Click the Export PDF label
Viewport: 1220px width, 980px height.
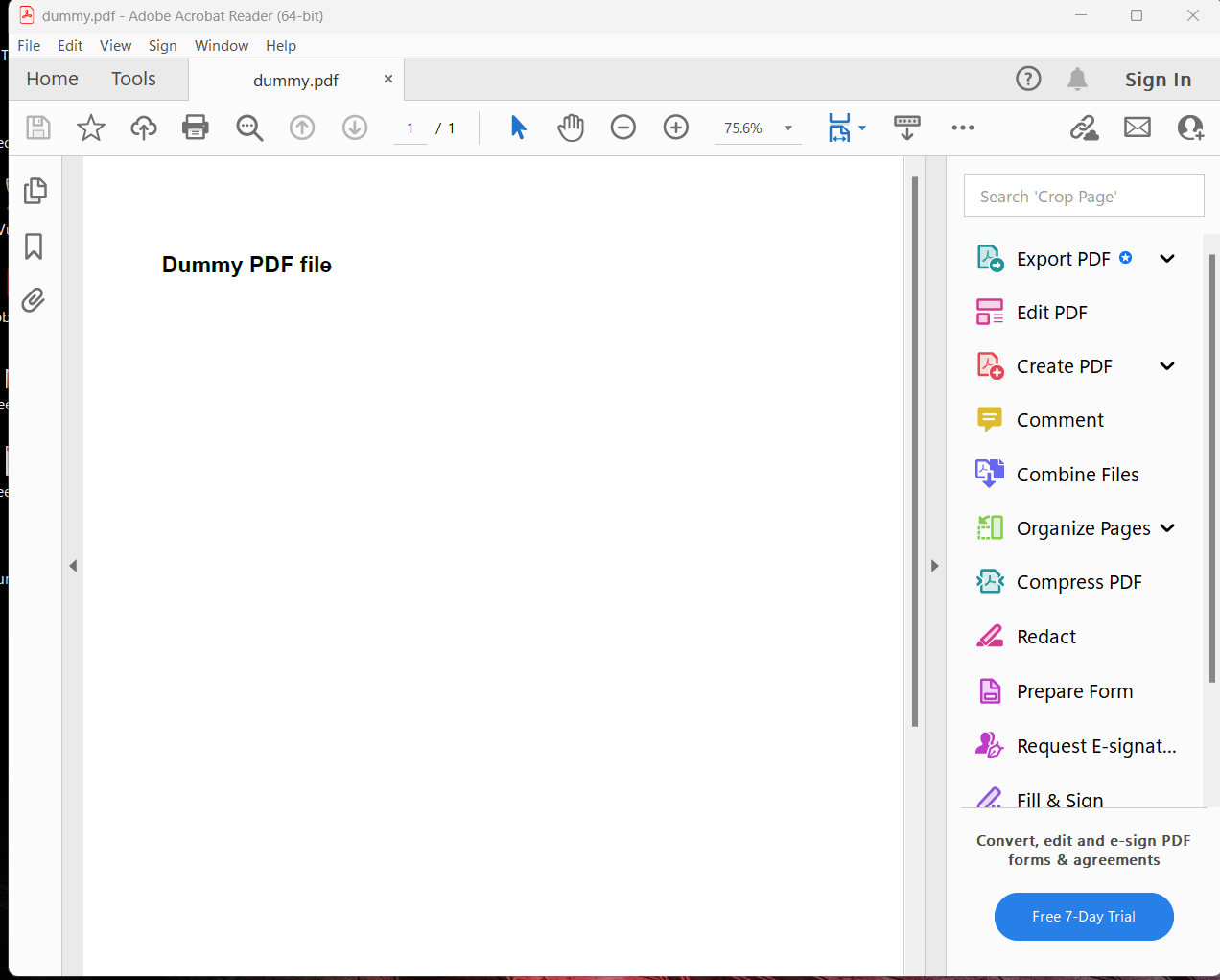[1063, 259]
